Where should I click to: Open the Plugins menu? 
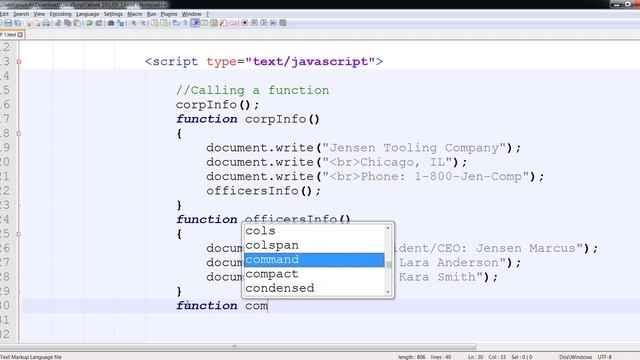[x=169, y=14]
